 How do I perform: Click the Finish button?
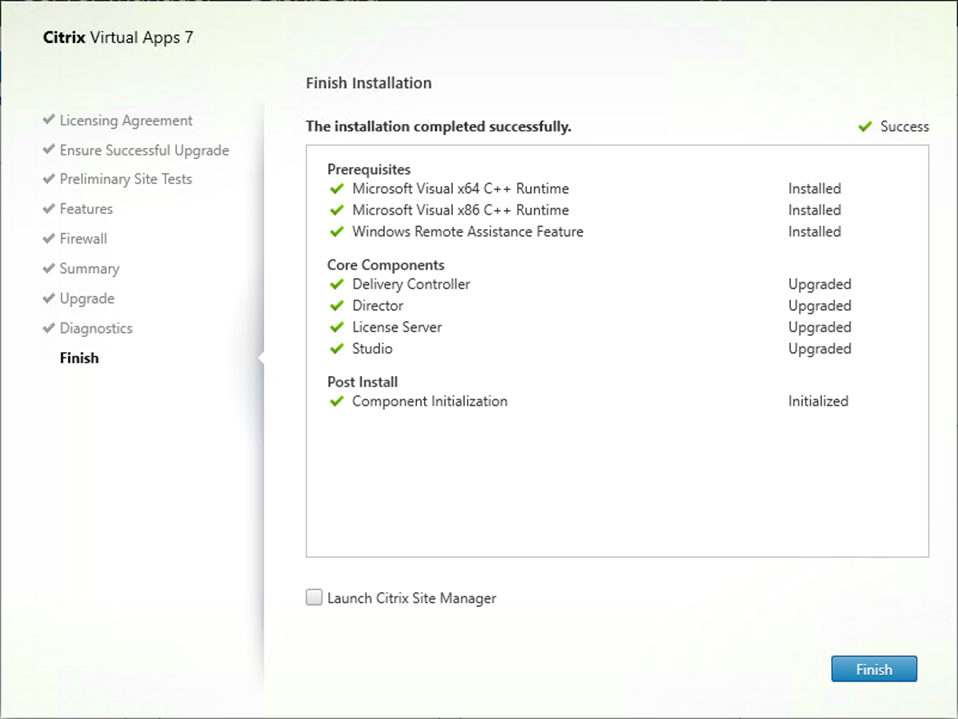click(x=874, y=669)
